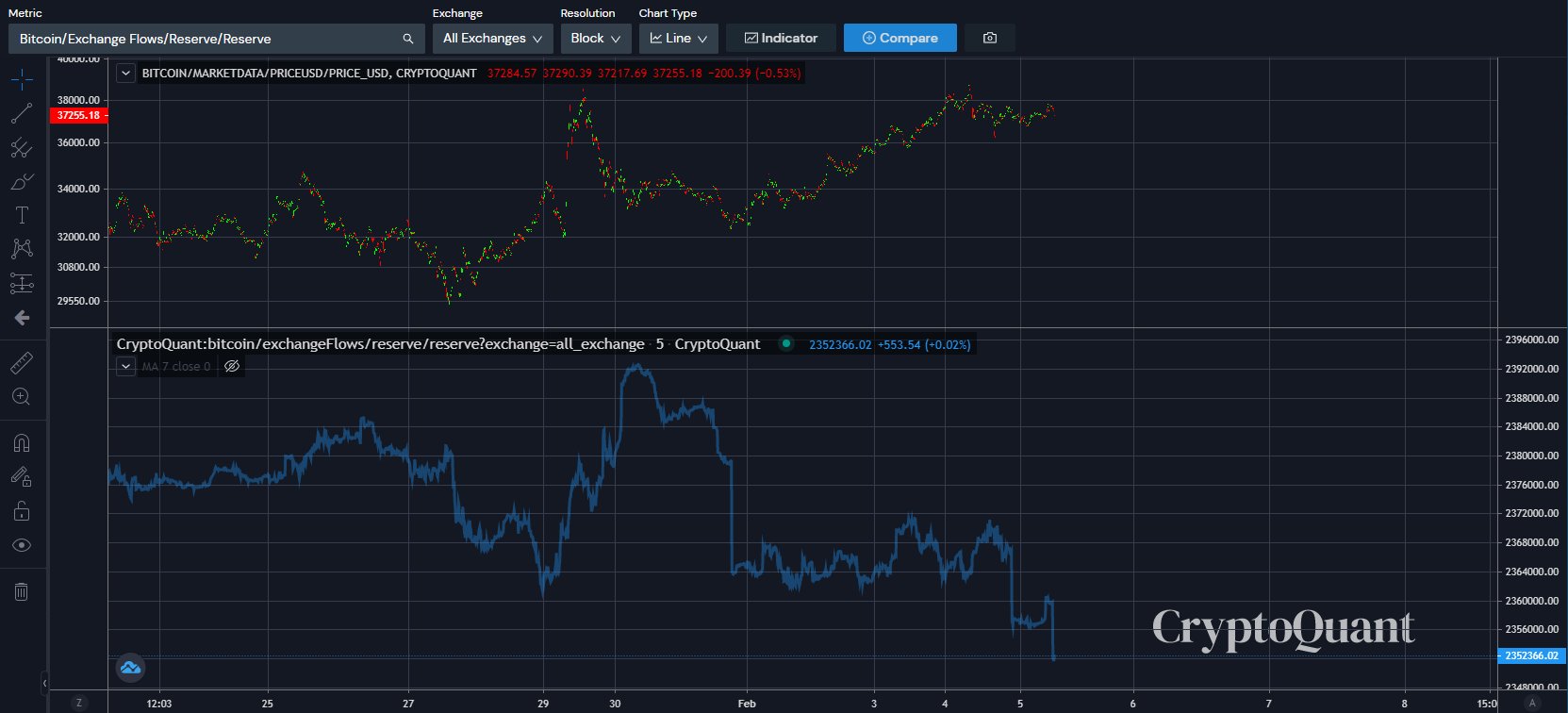Open the Block resolution dropdown
The height and width of the screenshot is (713, 1568).
pyautogui.click(x=596, y=38)
